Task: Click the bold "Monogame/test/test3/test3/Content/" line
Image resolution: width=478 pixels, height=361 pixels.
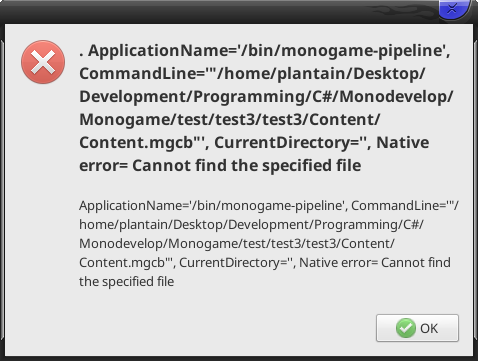Action: coord(229,120)
